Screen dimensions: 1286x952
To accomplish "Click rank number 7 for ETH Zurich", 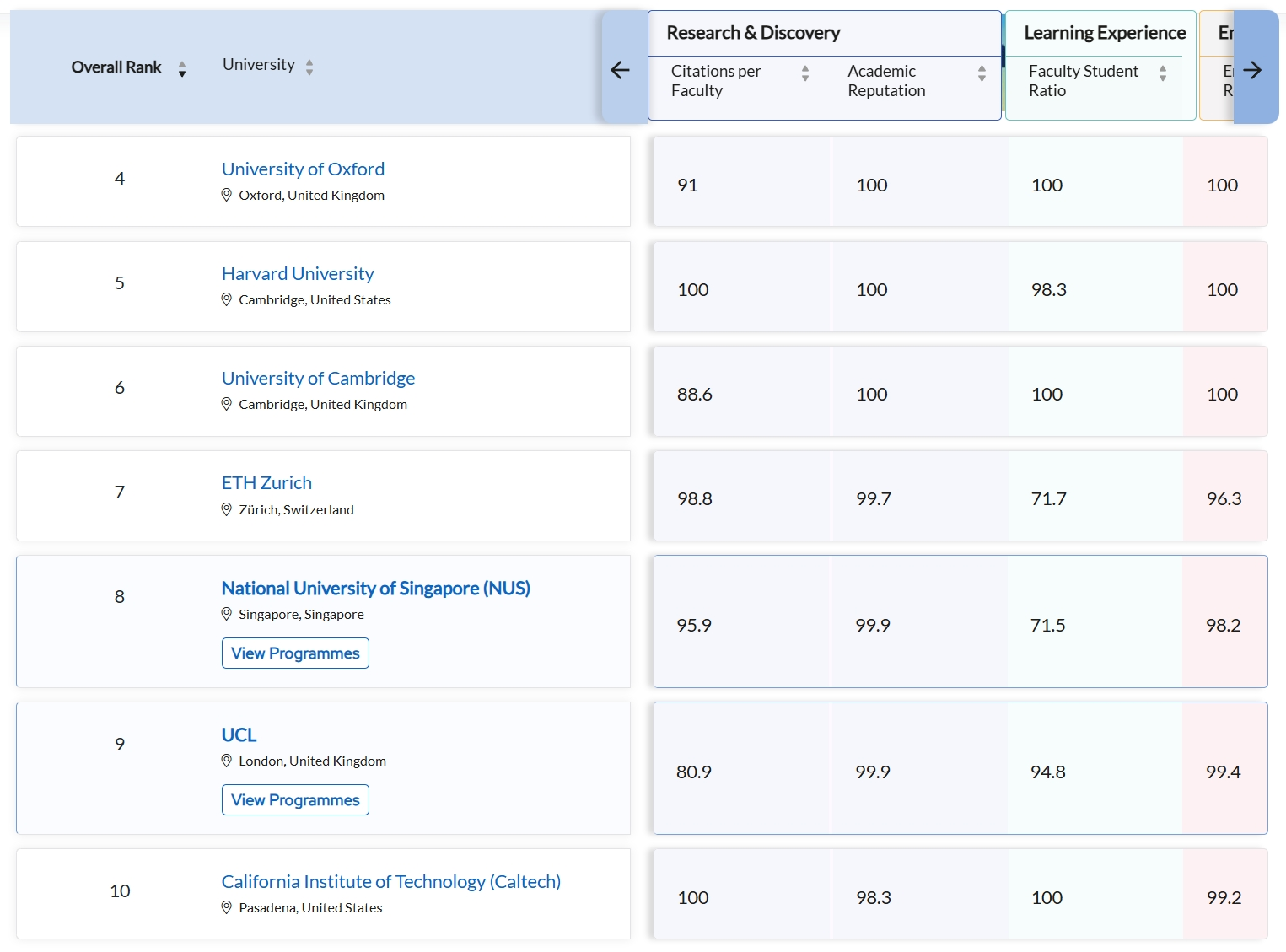I will tap(120, 492).
